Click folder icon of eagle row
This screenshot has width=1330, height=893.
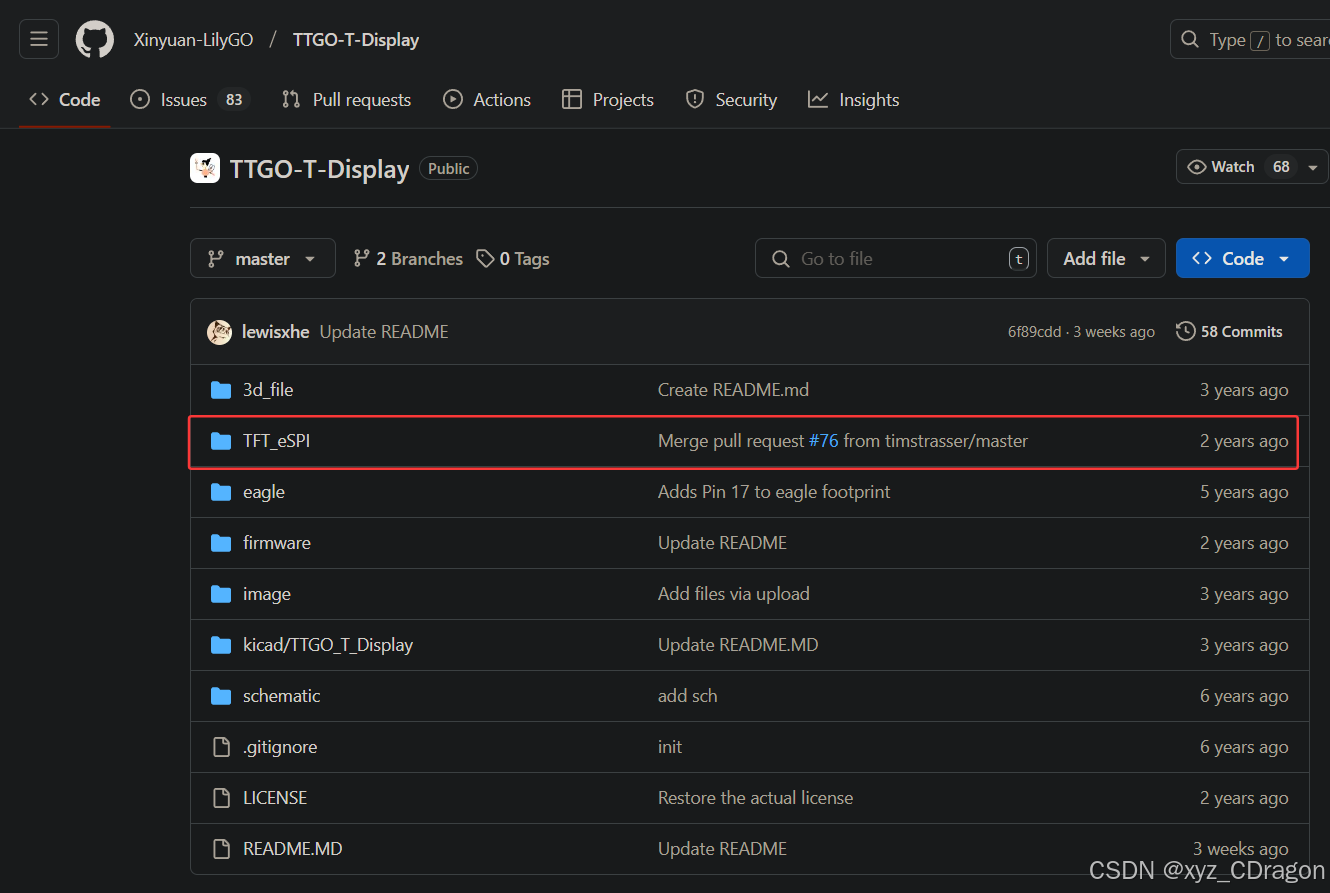point(221,492)
